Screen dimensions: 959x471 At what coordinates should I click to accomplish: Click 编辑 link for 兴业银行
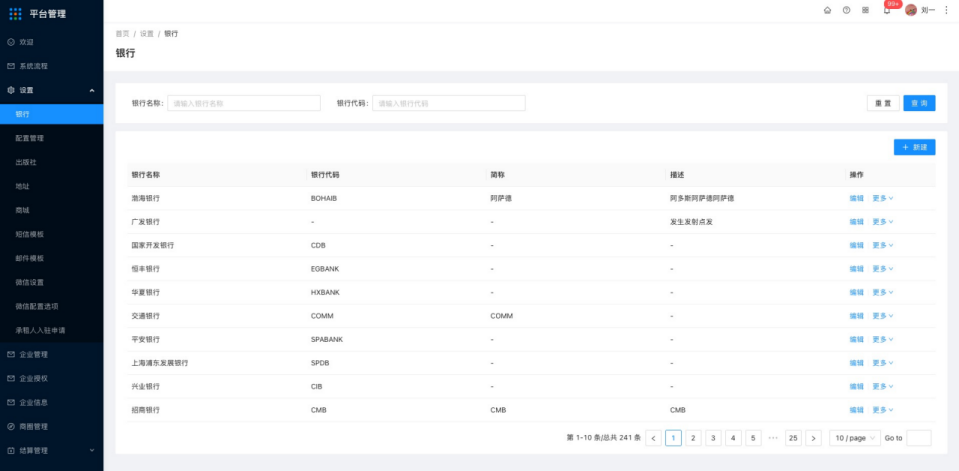856,387
